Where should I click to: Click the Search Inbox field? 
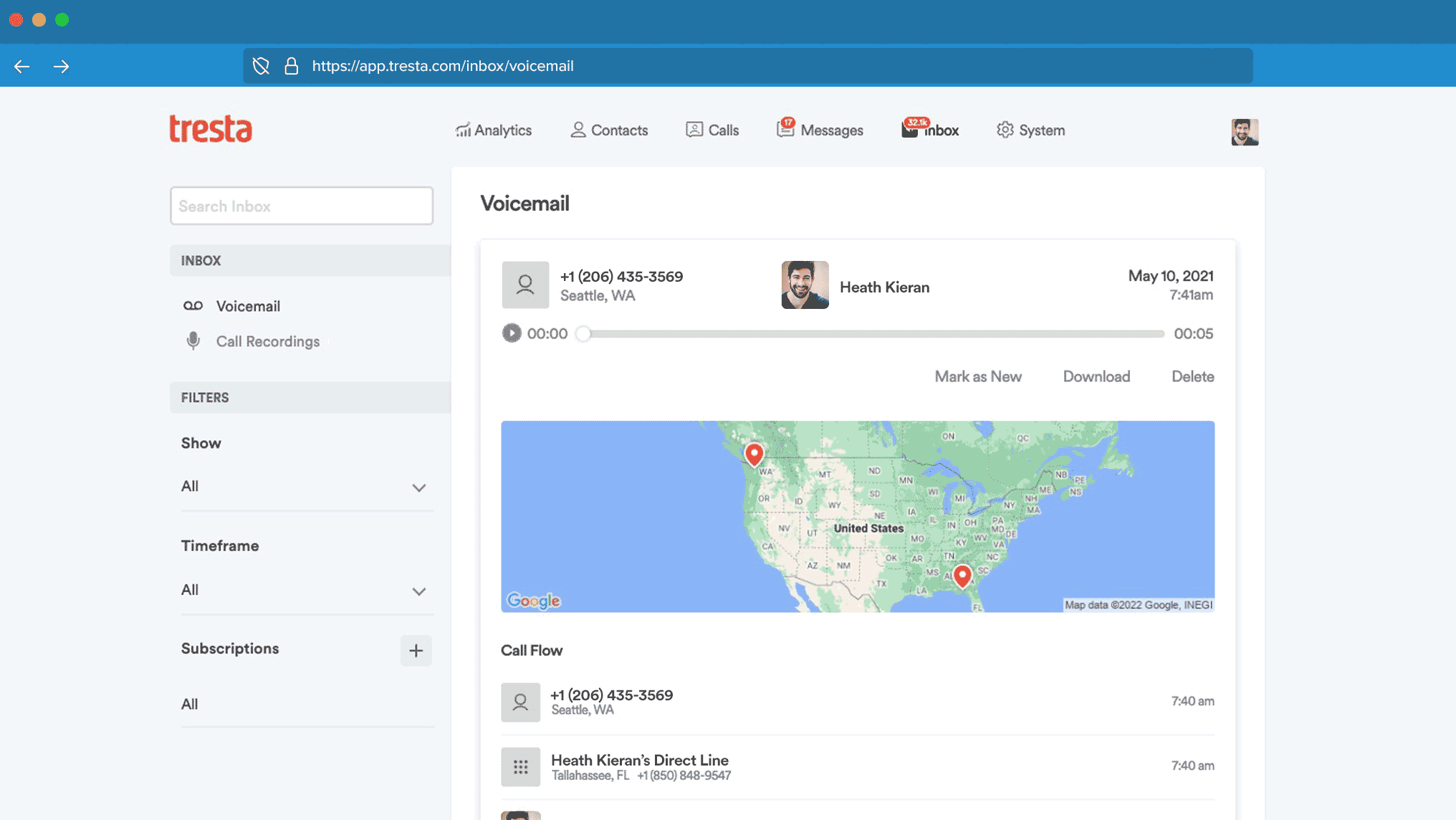(302, 206)
